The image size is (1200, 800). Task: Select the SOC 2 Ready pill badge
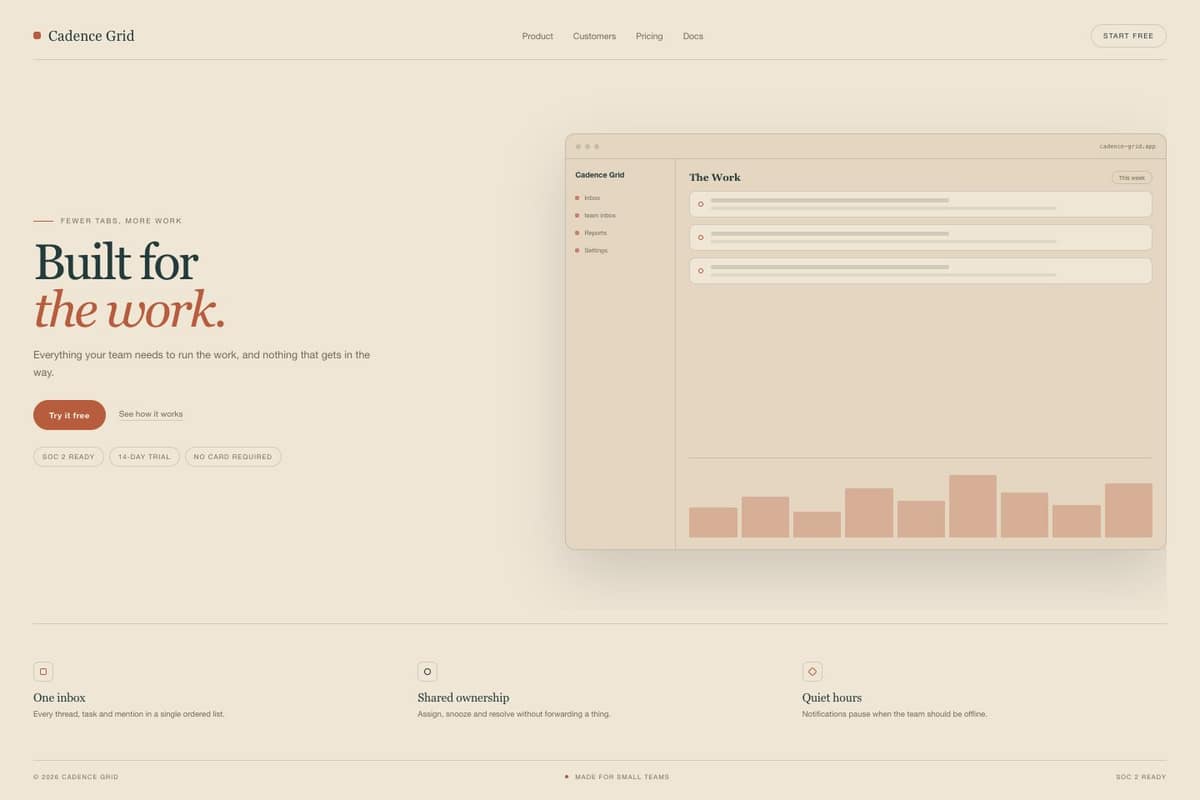coord(68,456)
